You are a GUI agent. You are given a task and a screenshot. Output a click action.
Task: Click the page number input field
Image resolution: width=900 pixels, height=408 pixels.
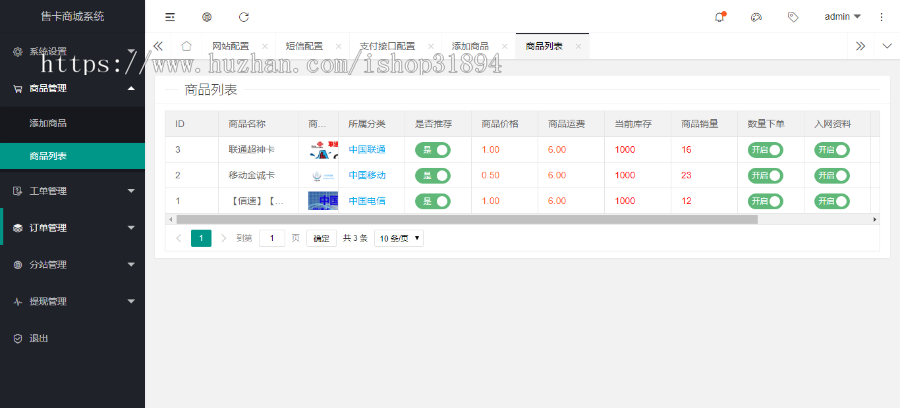coord(272,238)
